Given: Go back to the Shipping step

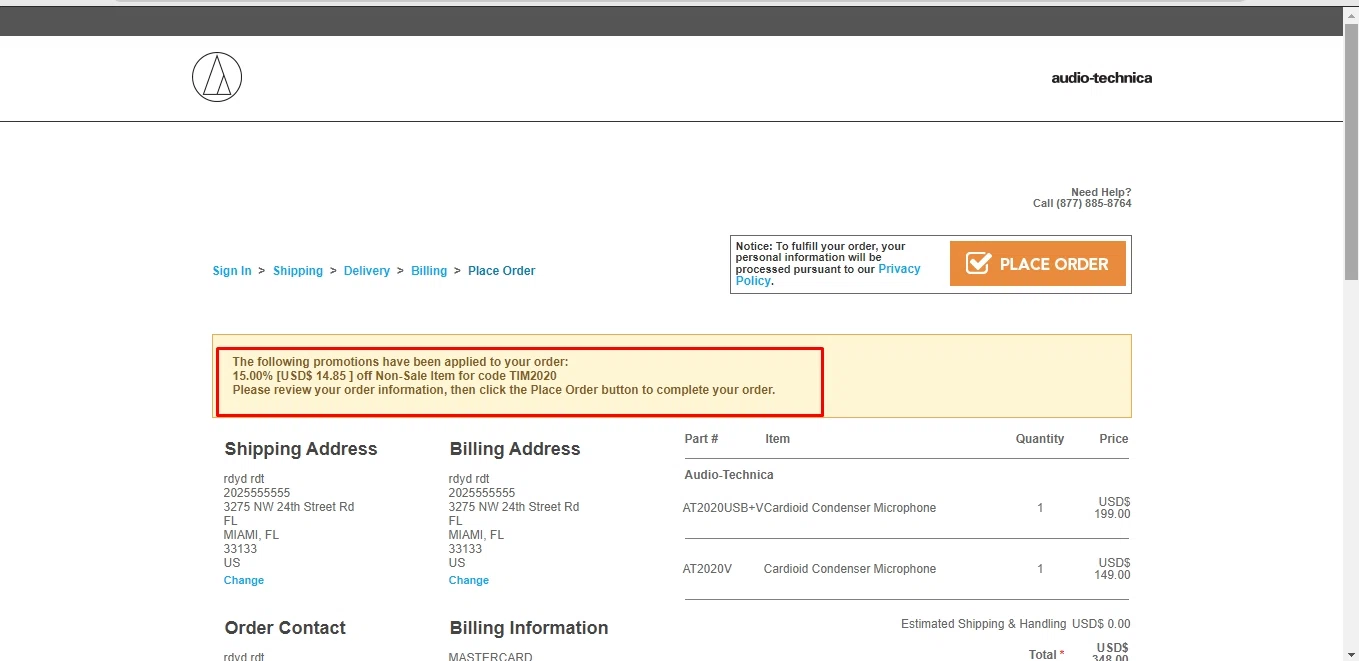Looking at the screenshot, I should coord(298,271).
